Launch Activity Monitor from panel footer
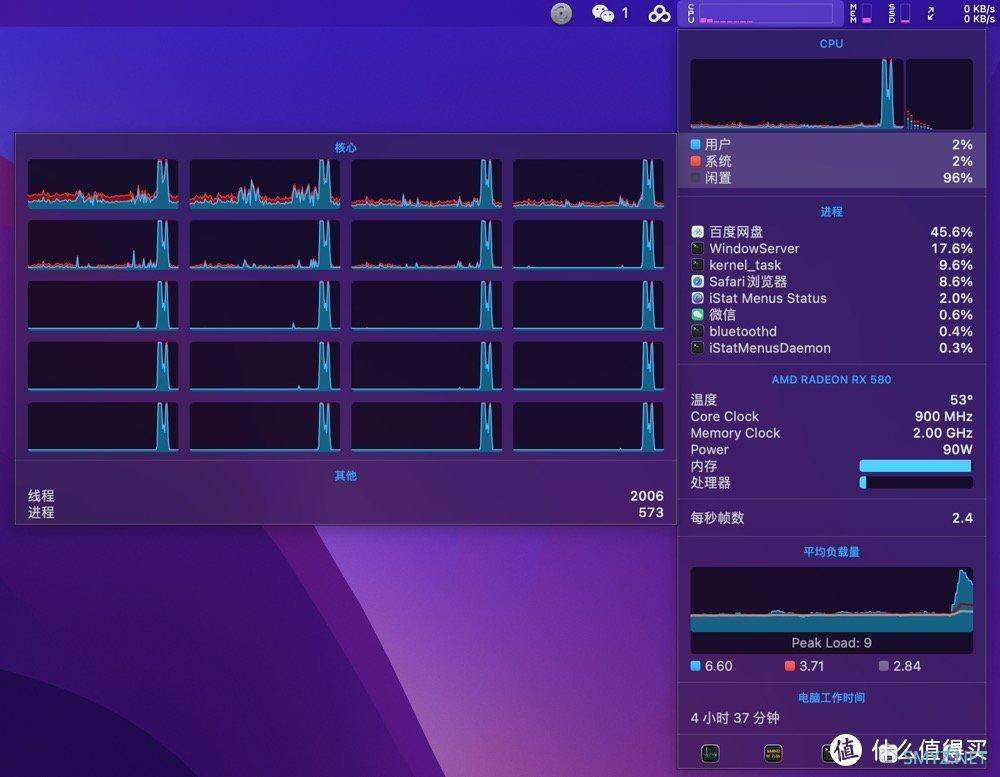The image size is (1000, 777). [x=710, y=753]
